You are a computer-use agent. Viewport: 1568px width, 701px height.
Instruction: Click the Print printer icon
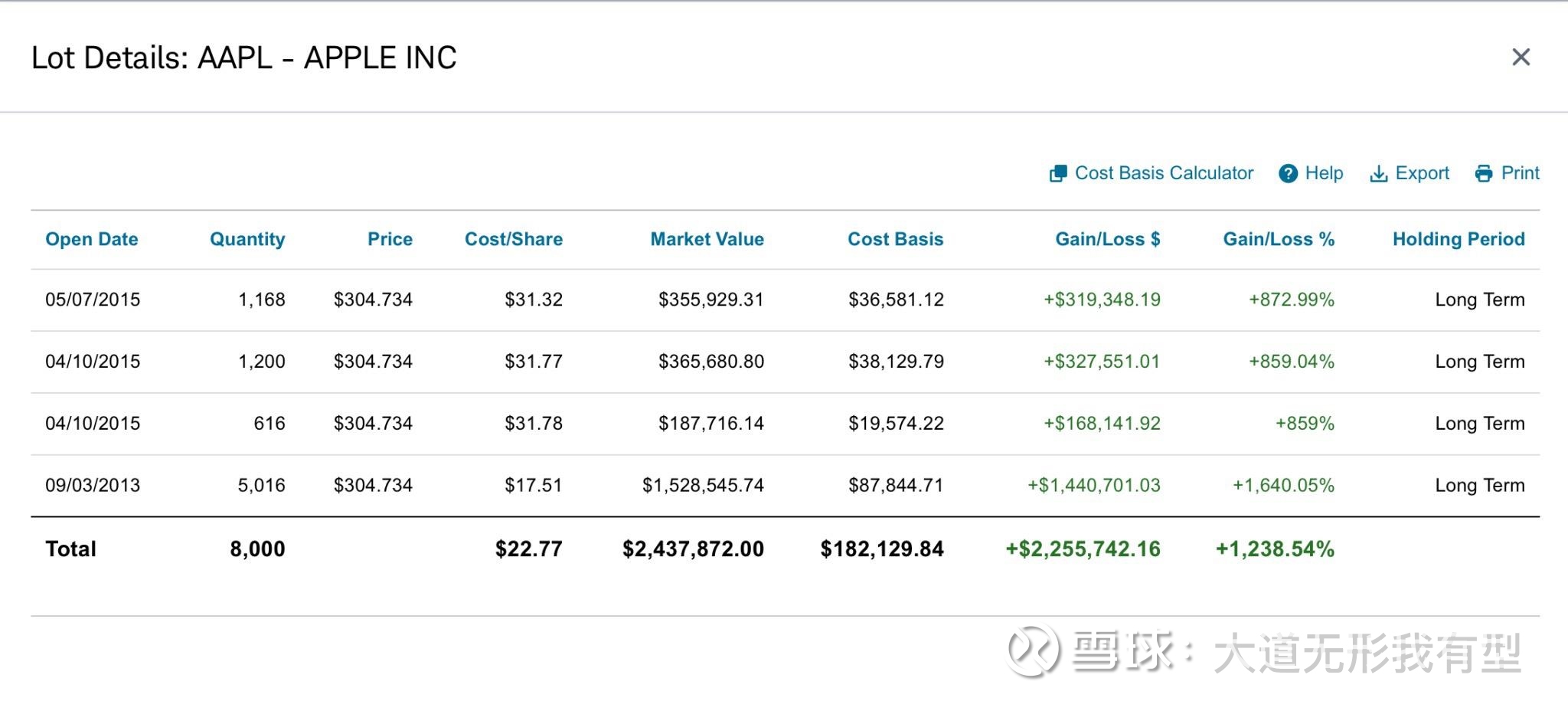(x=1484, y=174)
